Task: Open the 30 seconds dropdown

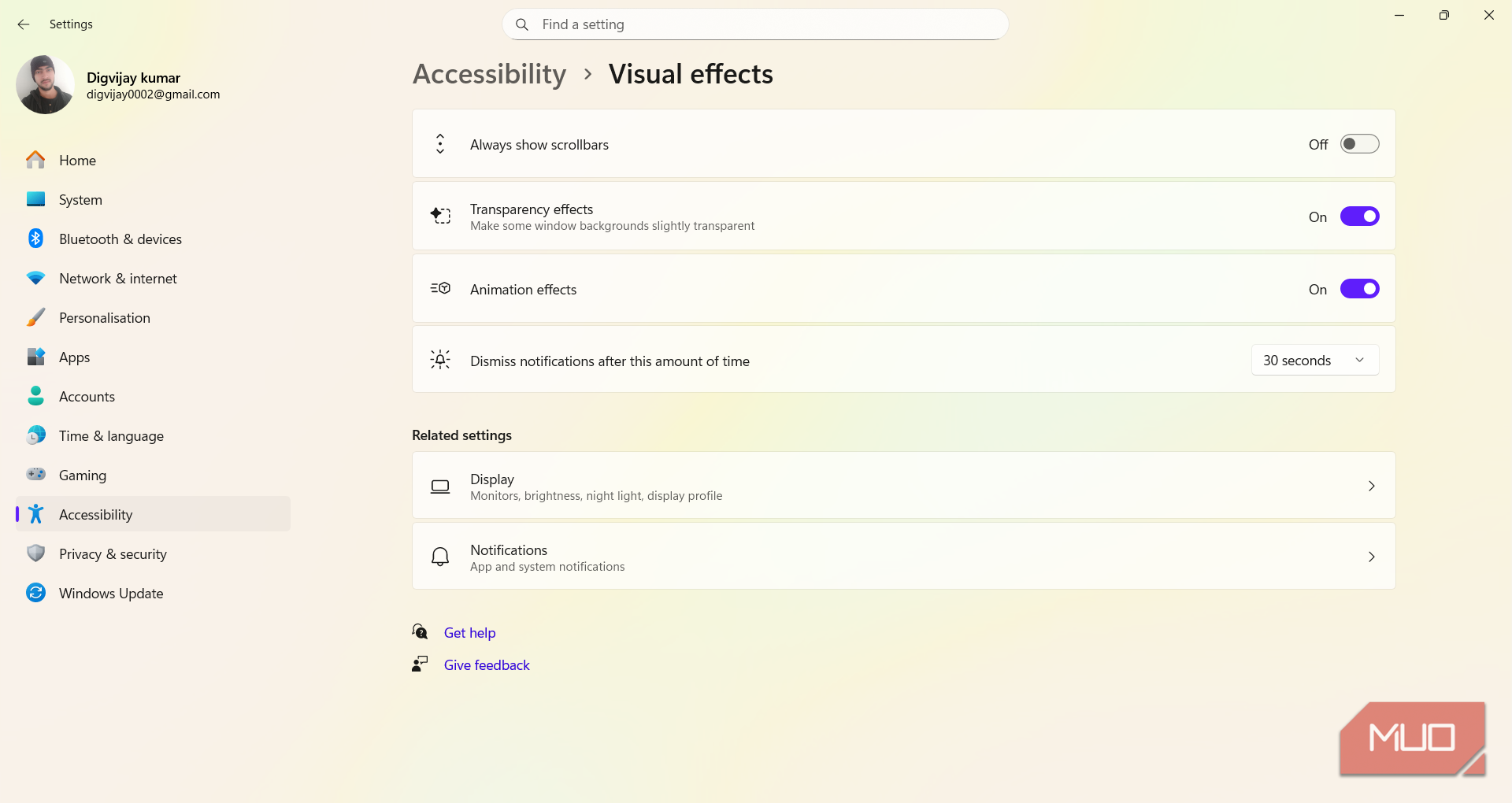Action: [1315, 361]
